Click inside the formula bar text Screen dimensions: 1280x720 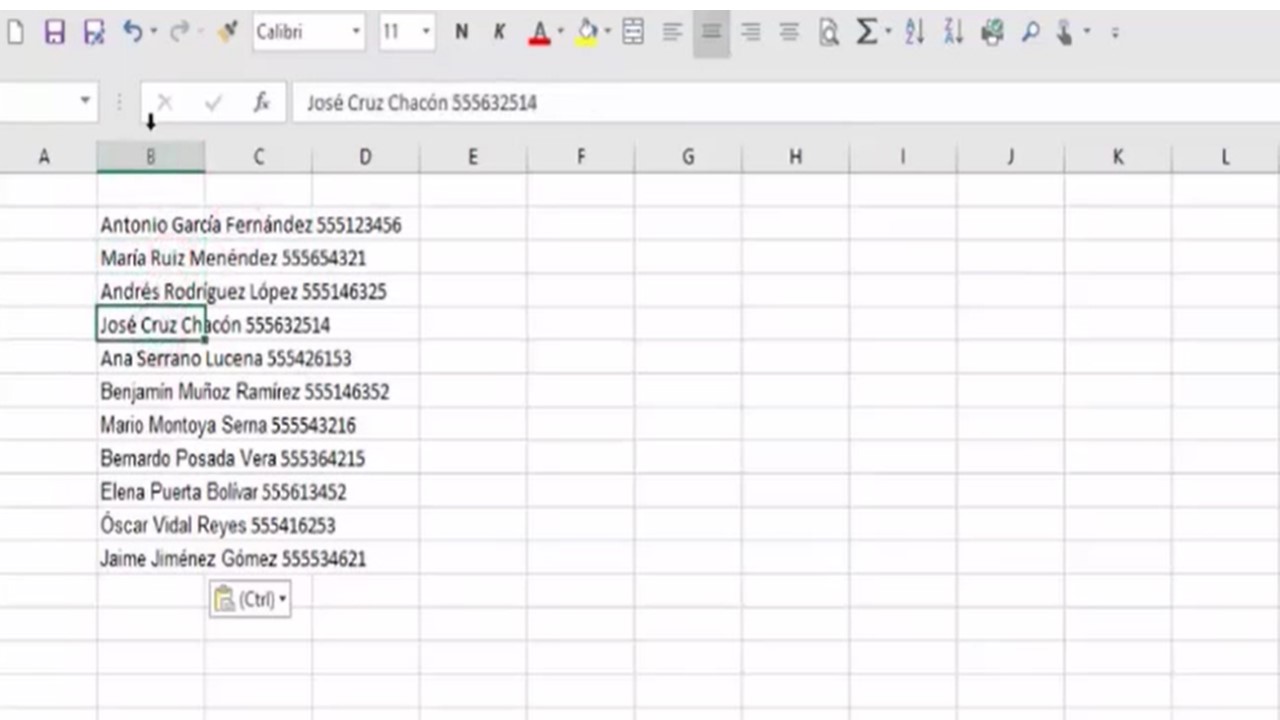point(422,103)
